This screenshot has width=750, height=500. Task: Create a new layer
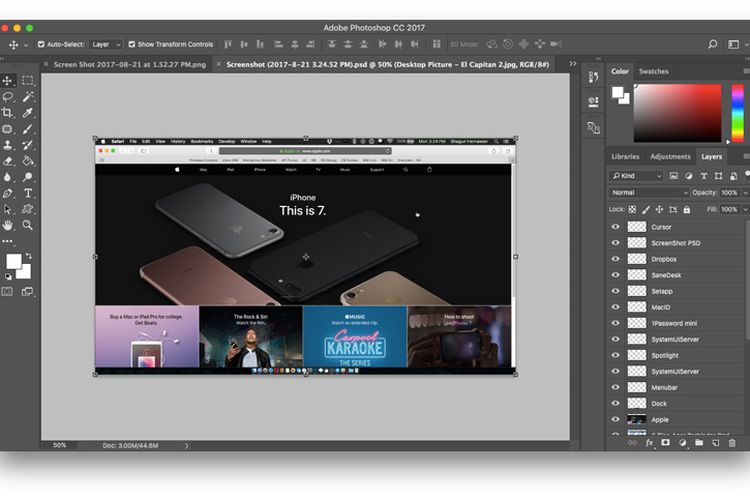(716, 443)
